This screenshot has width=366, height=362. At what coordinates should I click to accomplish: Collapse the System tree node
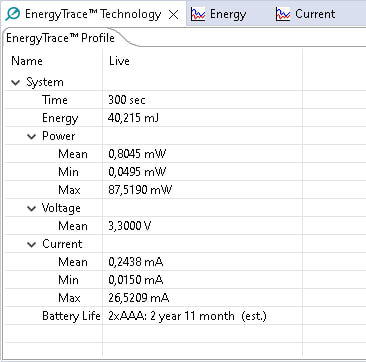click(x=16, y=82)
